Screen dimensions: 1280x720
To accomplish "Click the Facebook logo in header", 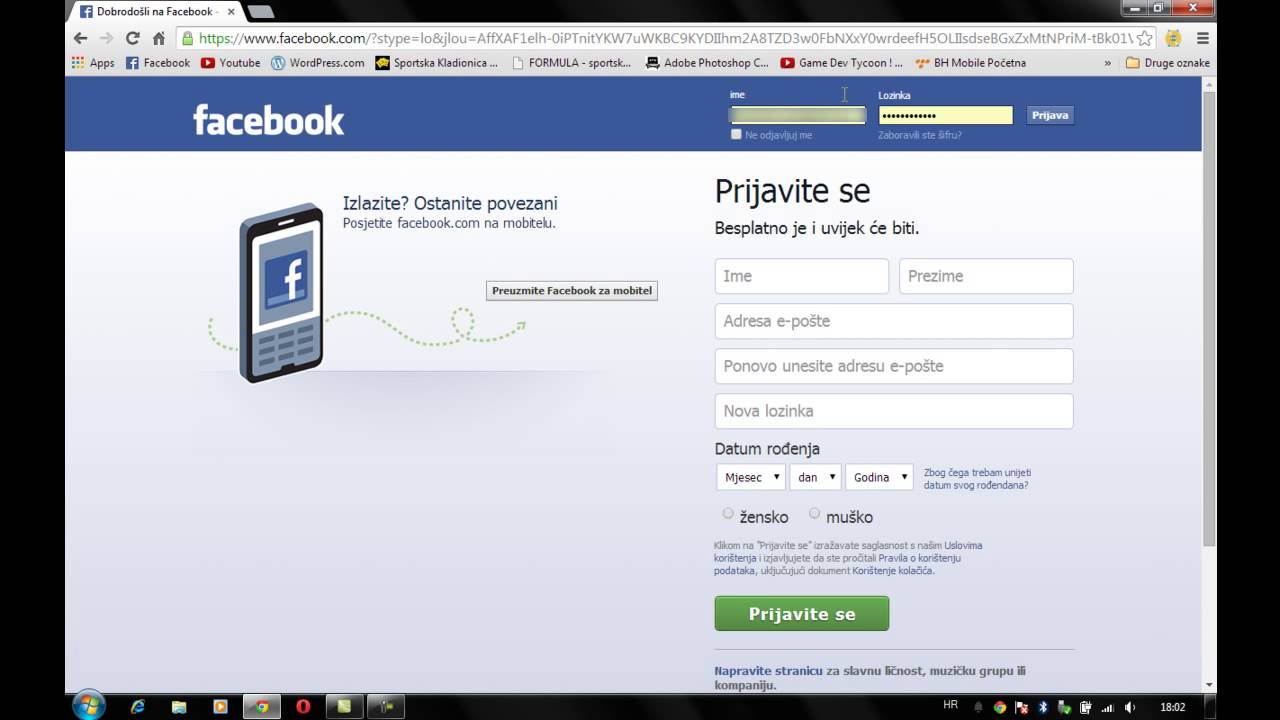I will 268,120.
